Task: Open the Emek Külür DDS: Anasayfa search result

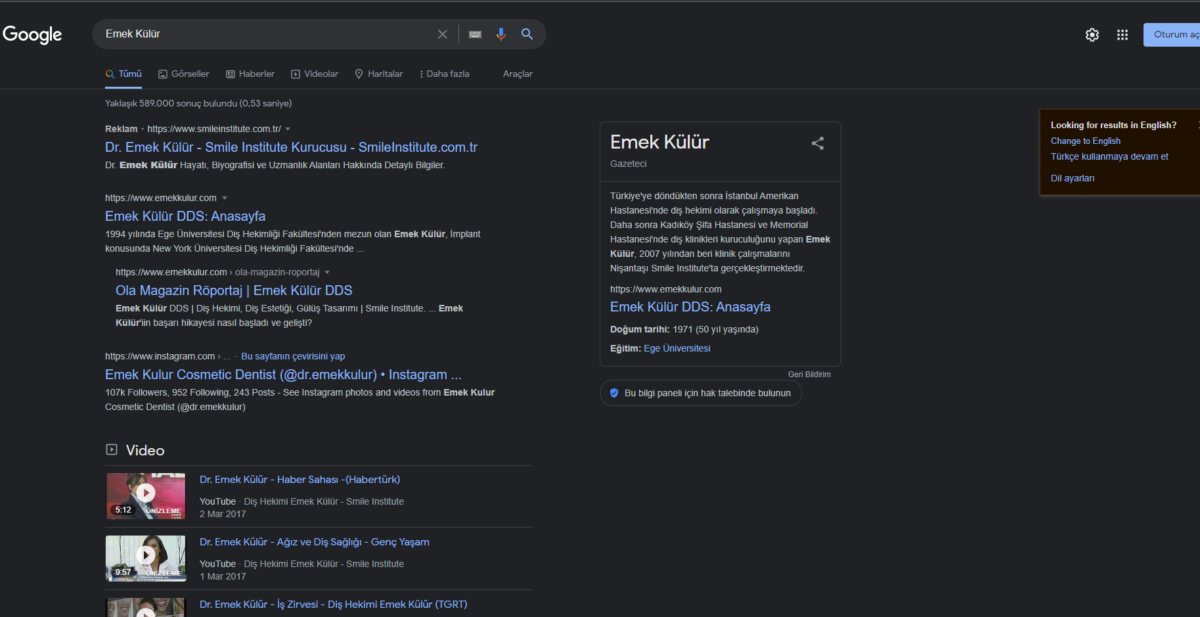Action: [185, 216]
